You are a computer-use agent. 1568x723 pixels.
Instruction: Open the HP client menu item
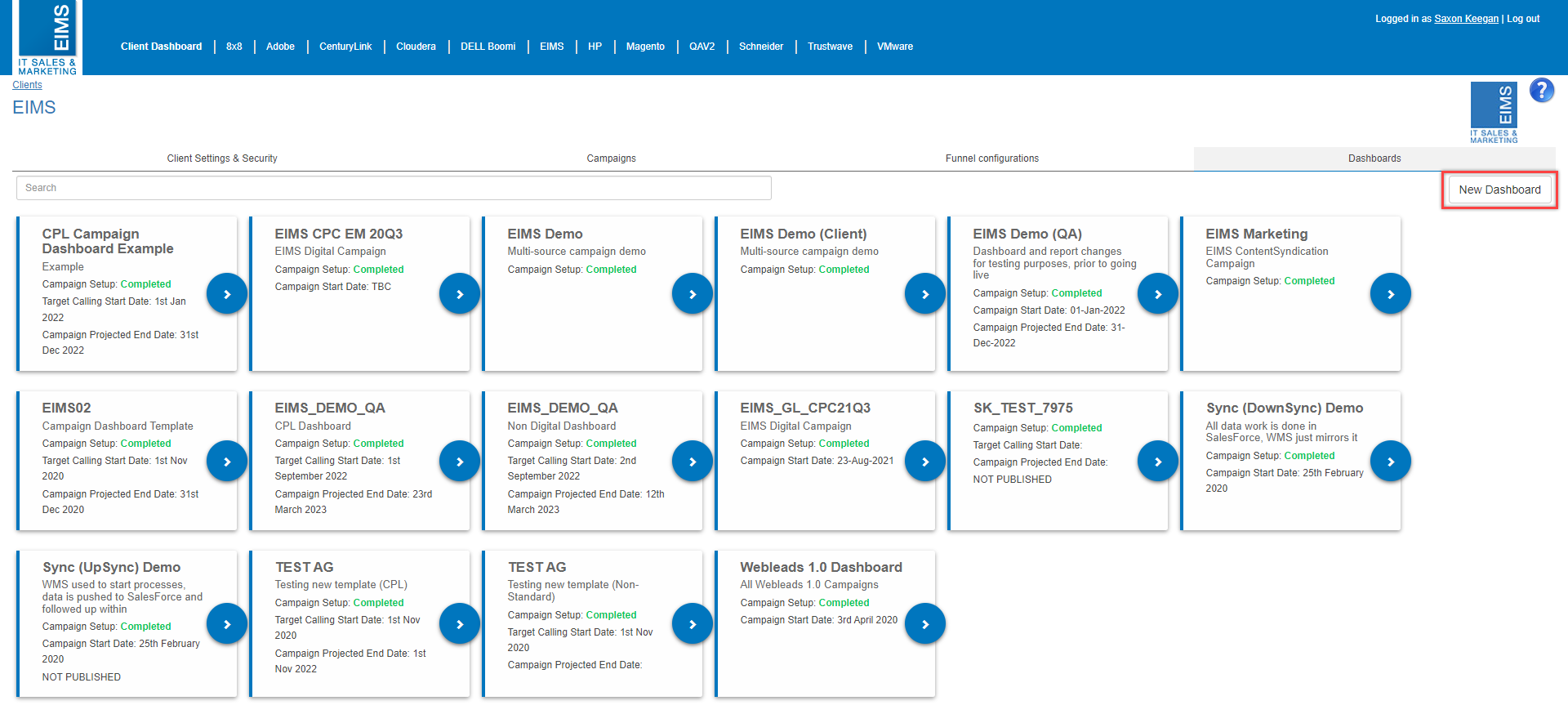coord(595,47)
